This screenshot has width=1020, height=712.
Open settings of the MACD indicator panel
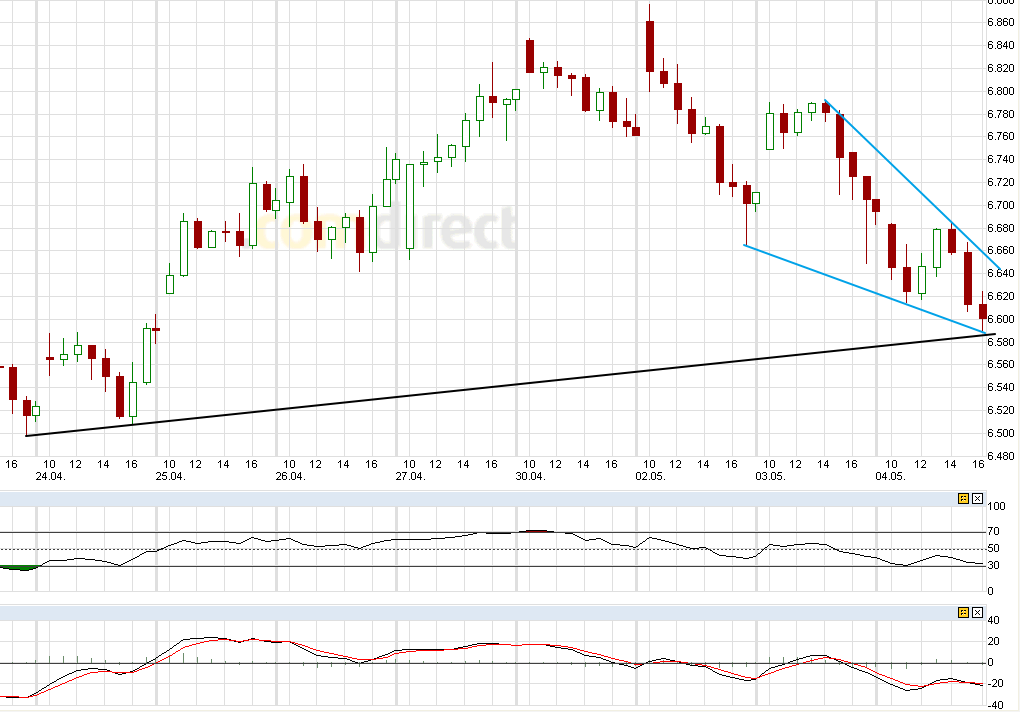[963, 613]
